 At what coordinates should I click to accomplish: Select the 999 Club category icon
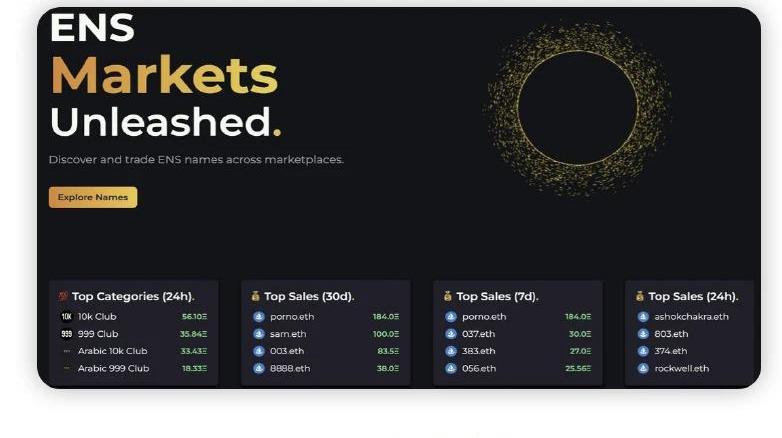[66, 334]
